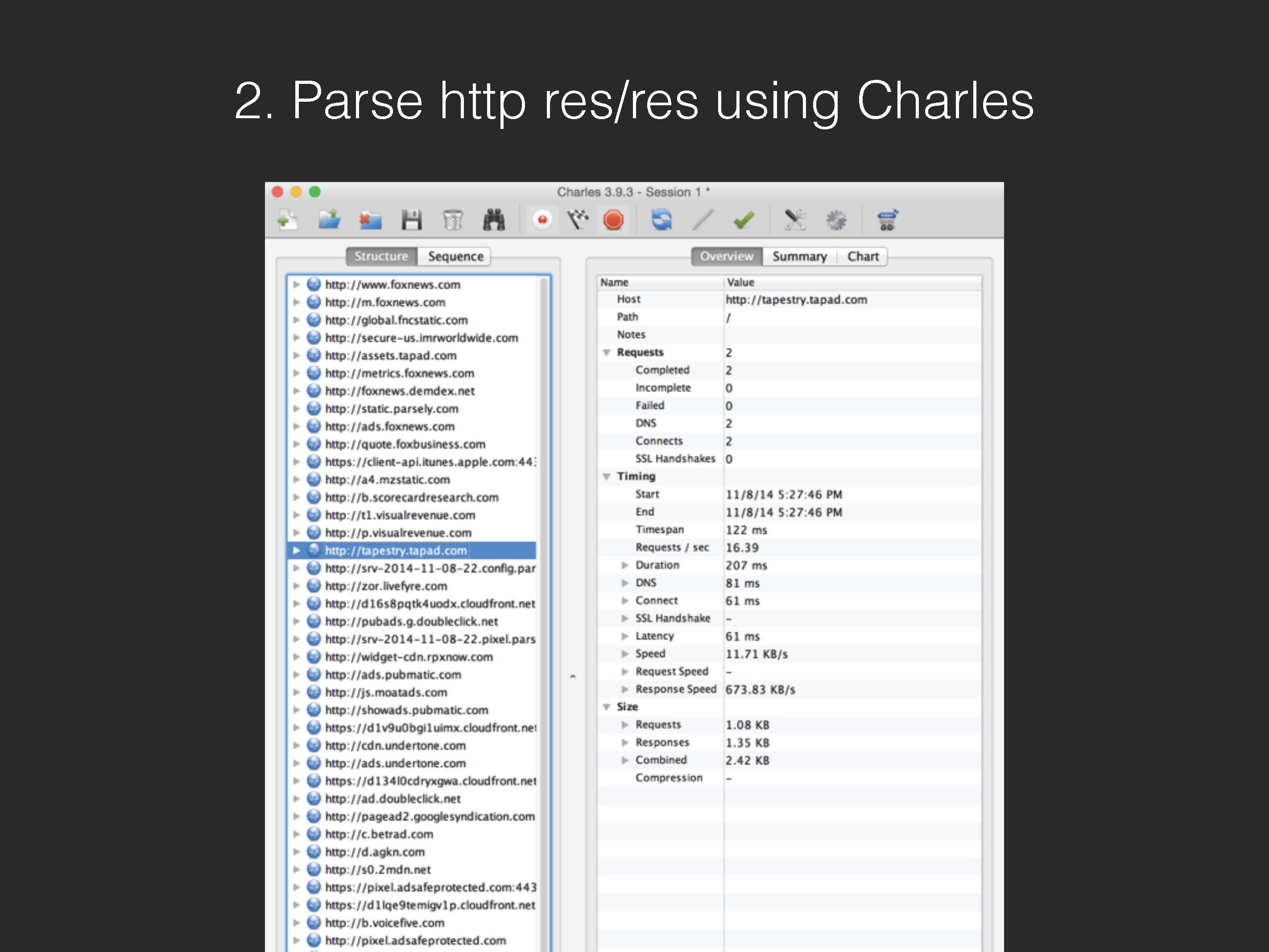The image size is (1269, 952).
Task: Open Settings gear icon
Action: (836, 220)
